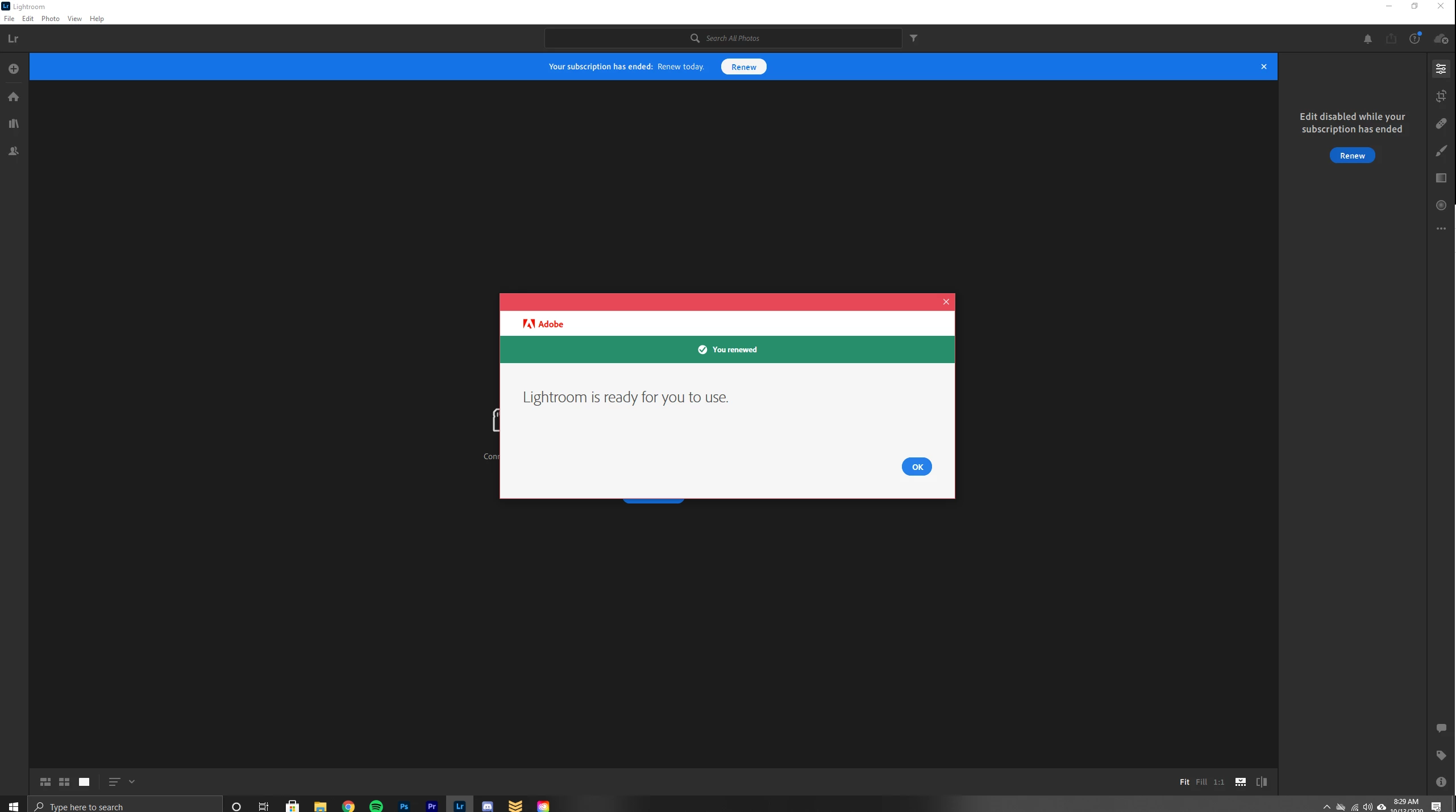Open the Keywords tag icon
This screenshot has width=1456, height=812.
1441,755
